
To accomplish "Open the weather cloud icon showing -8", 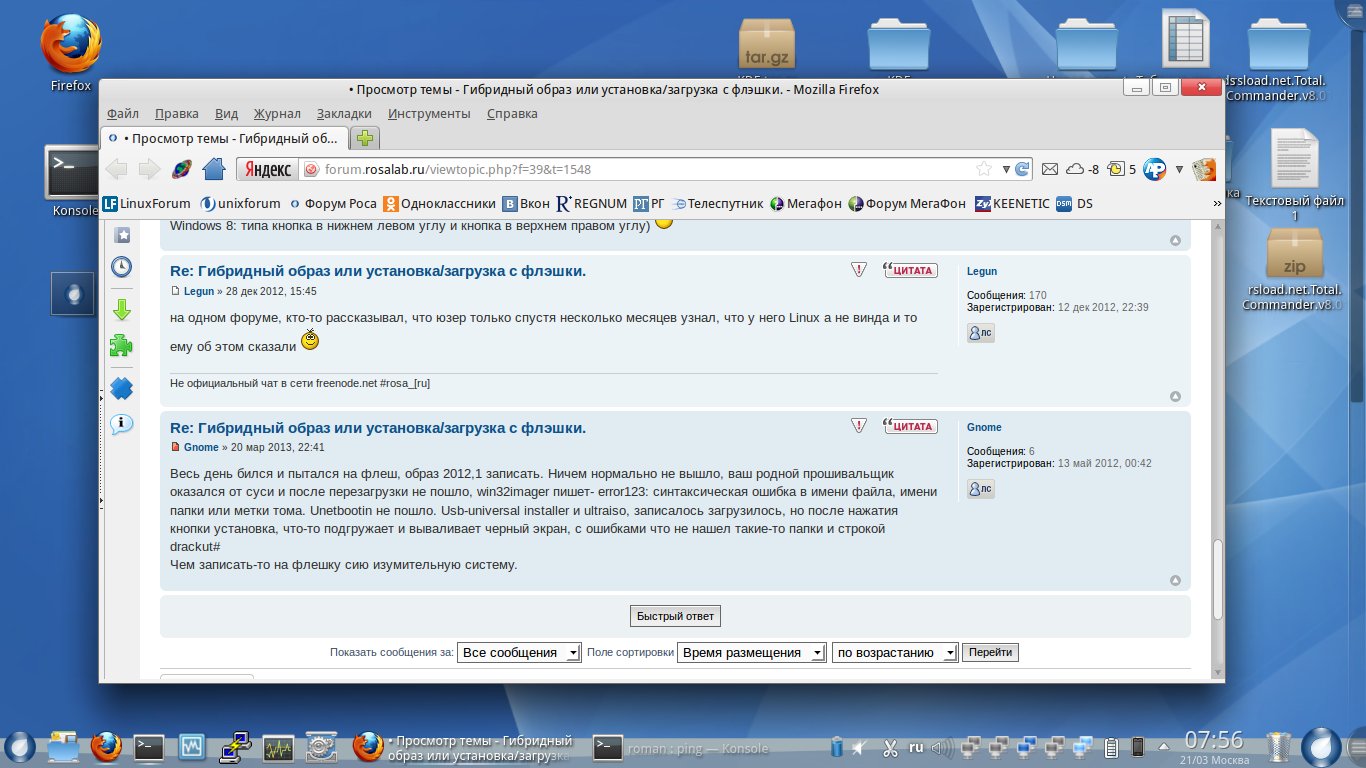I will tap(1083, 169).
